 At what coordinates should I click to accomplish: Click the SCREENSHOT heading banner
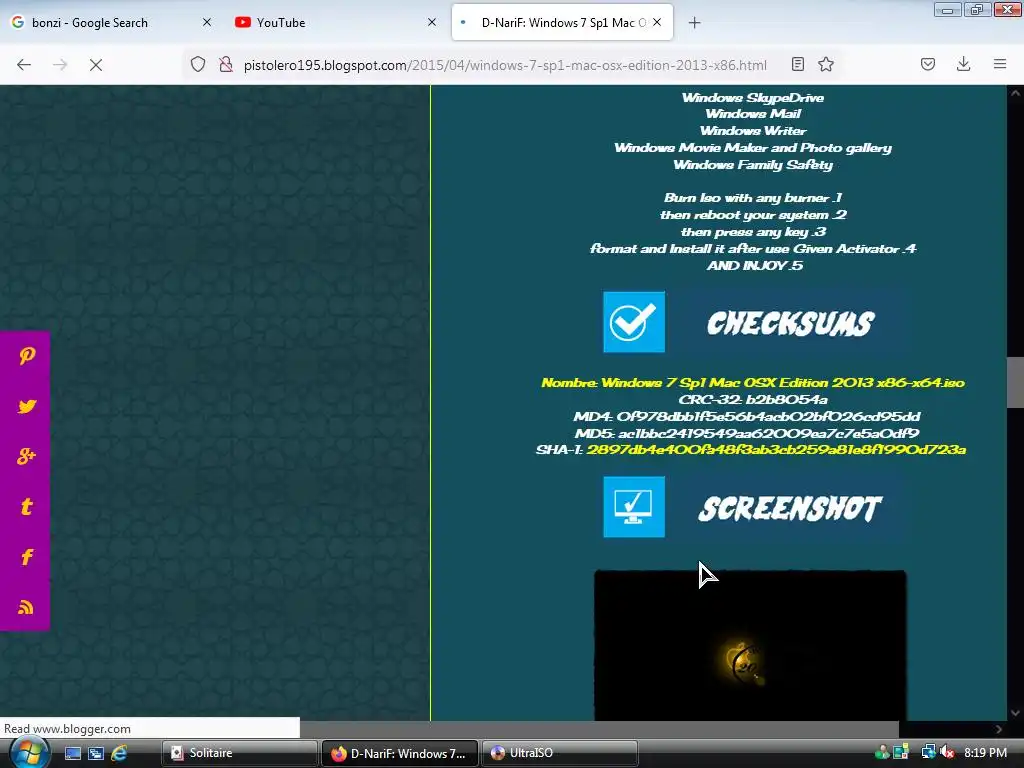point(790,509)
